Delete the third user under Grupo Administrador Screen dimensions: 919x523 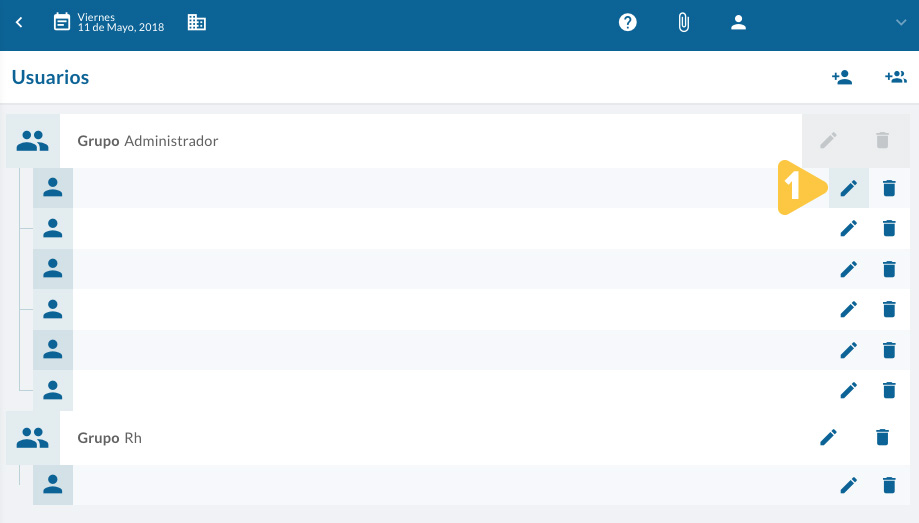(x=889, y=269)
